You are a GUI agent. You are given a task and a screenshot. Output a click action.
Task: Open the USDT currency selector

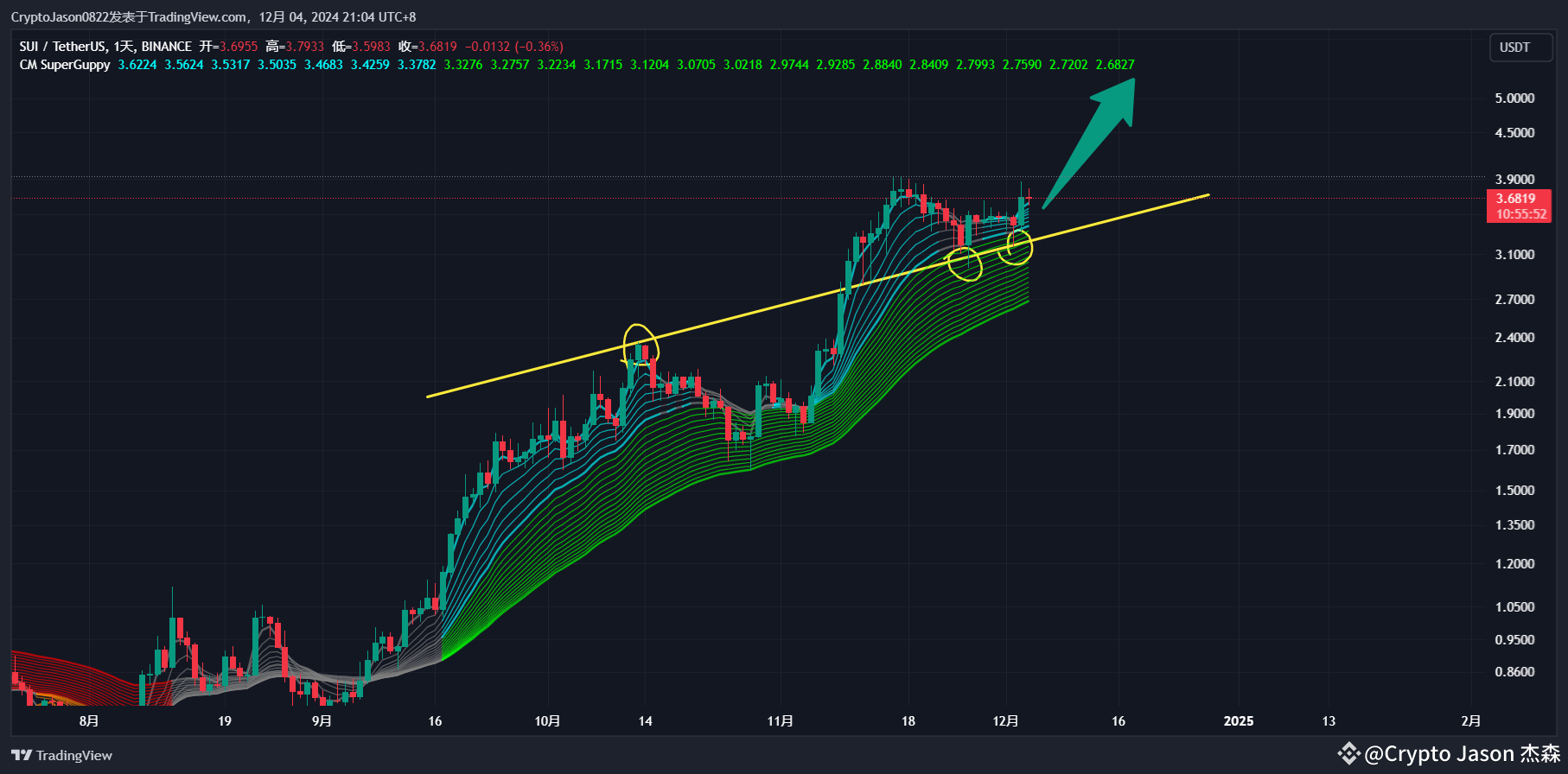1520,48
